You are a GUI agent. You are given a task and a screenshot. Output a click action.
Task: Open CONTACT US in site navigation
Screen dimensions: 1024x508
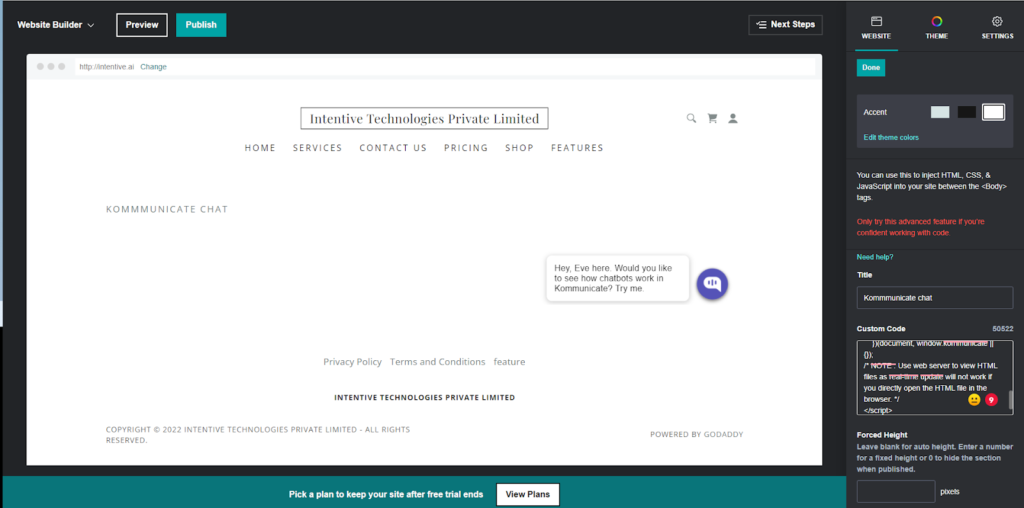pyautogui.click(x=393, y=148)
